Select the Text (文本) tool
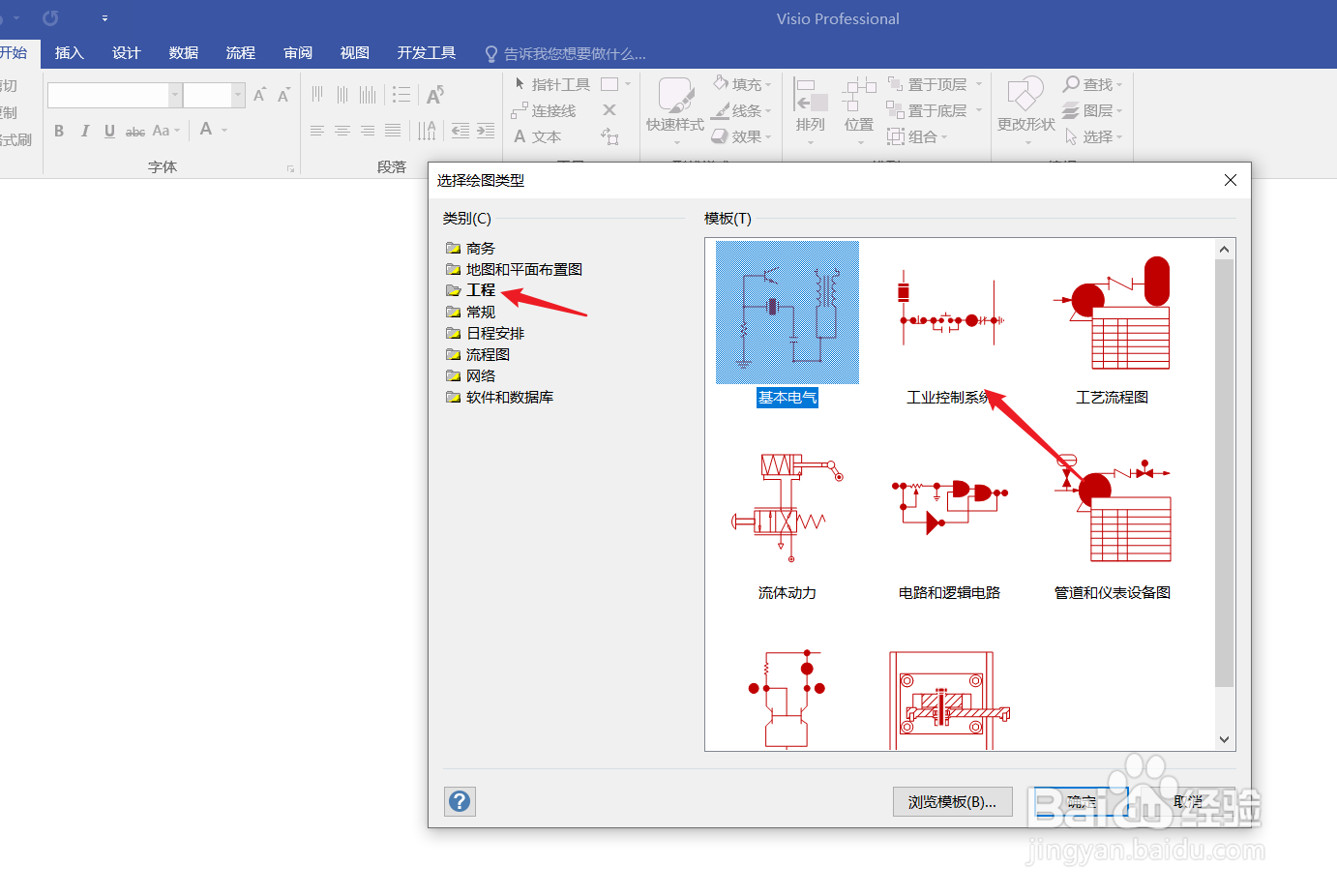1337x896 pixels. click(x=537, y=137)
